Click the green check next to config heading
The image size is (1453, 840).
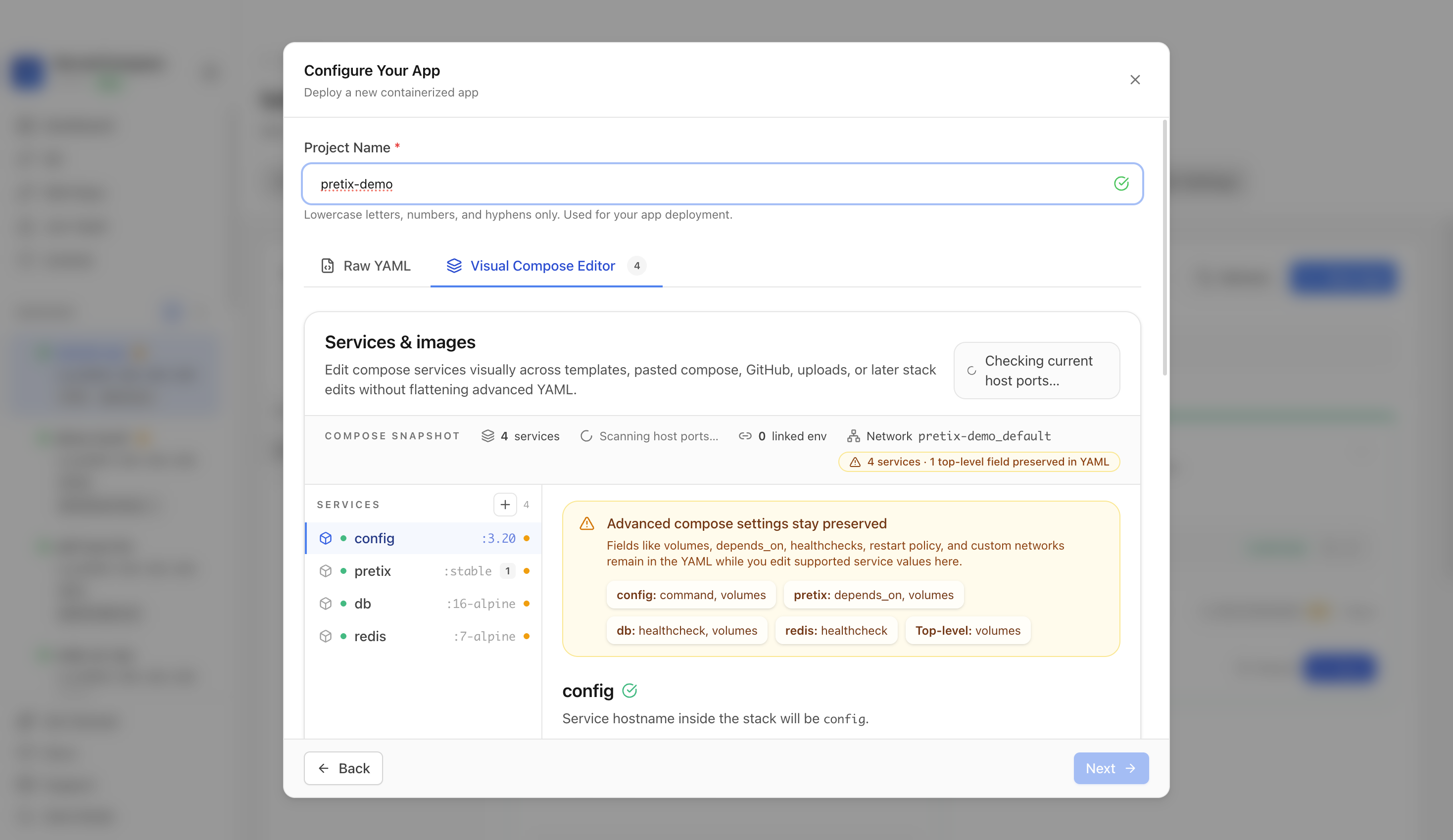tap(630, 691)
